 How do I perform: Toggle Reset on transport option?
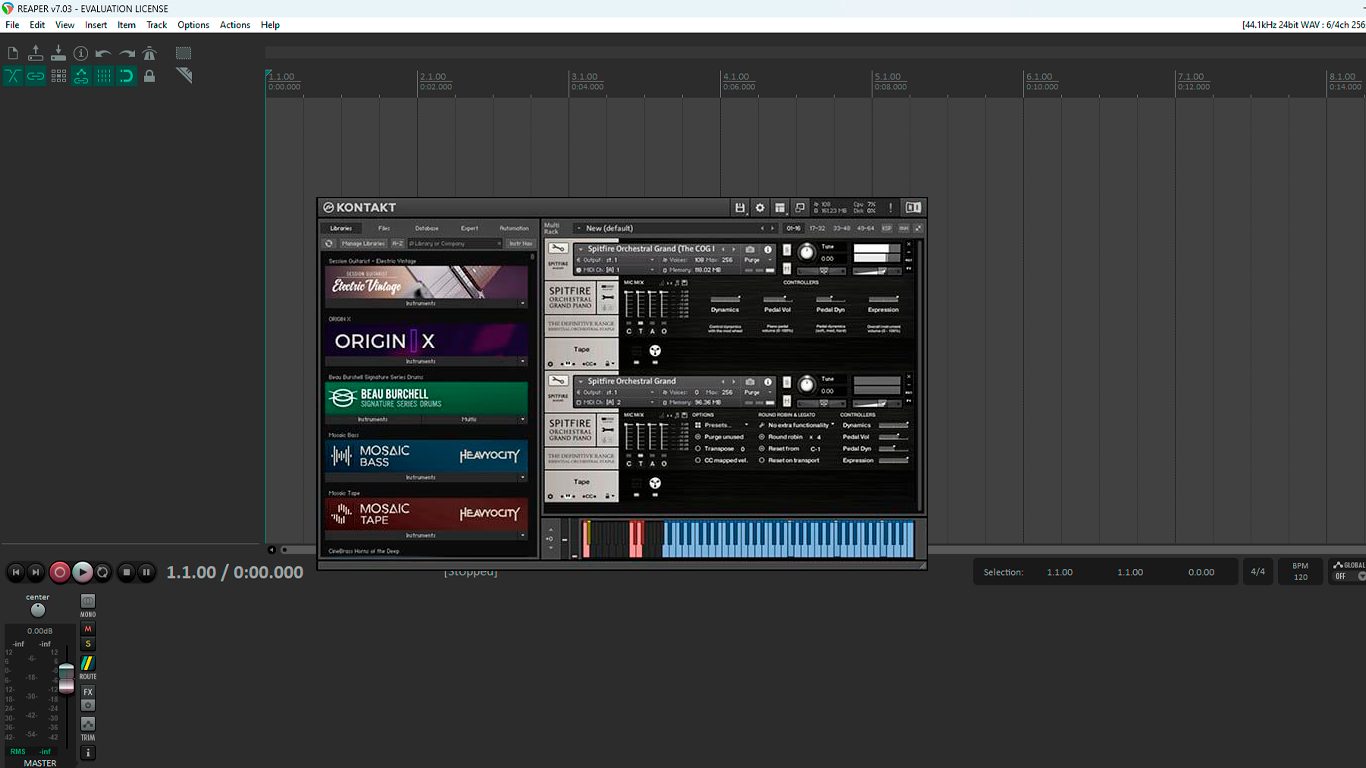(x=762, y=460)
